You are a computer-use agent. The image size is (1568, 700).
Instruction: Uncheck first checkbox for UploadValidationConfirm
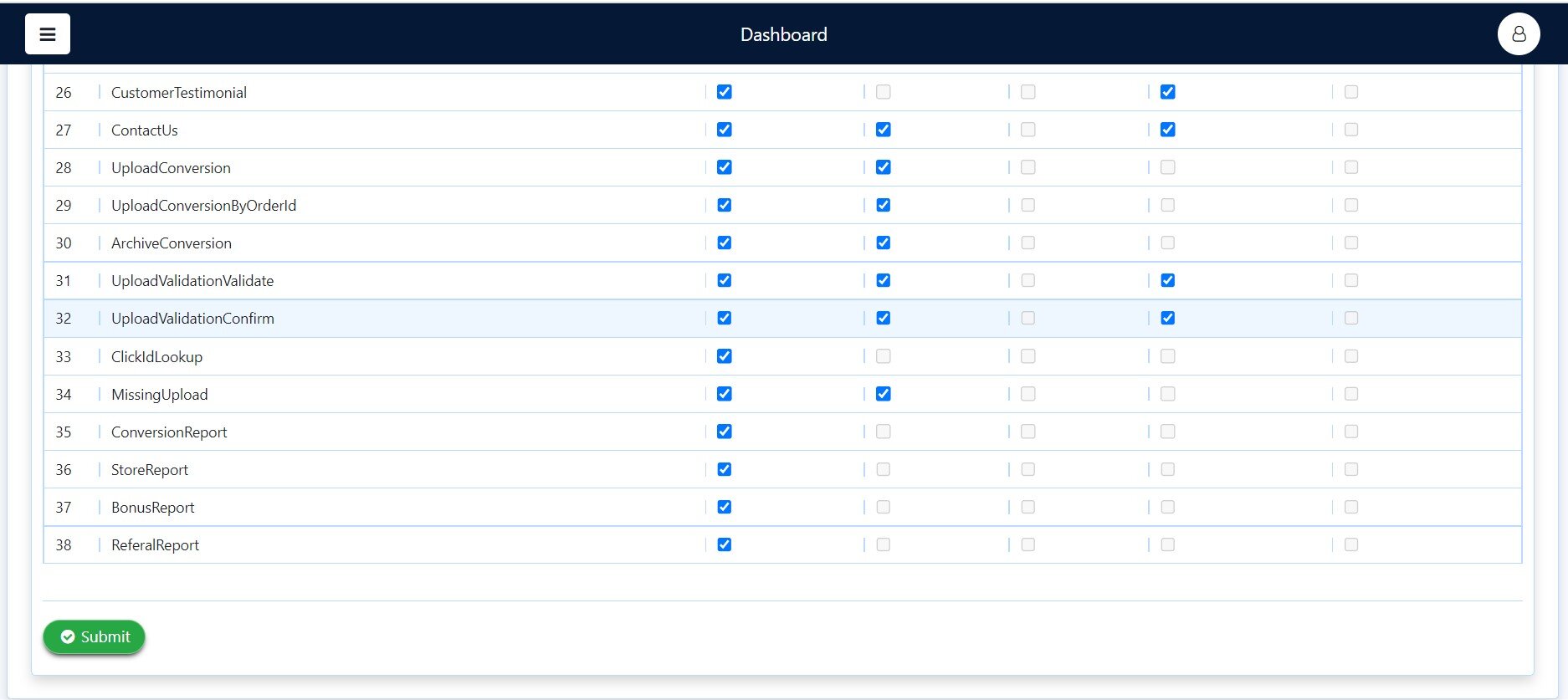pyautogui.click(x=725, y=318)
